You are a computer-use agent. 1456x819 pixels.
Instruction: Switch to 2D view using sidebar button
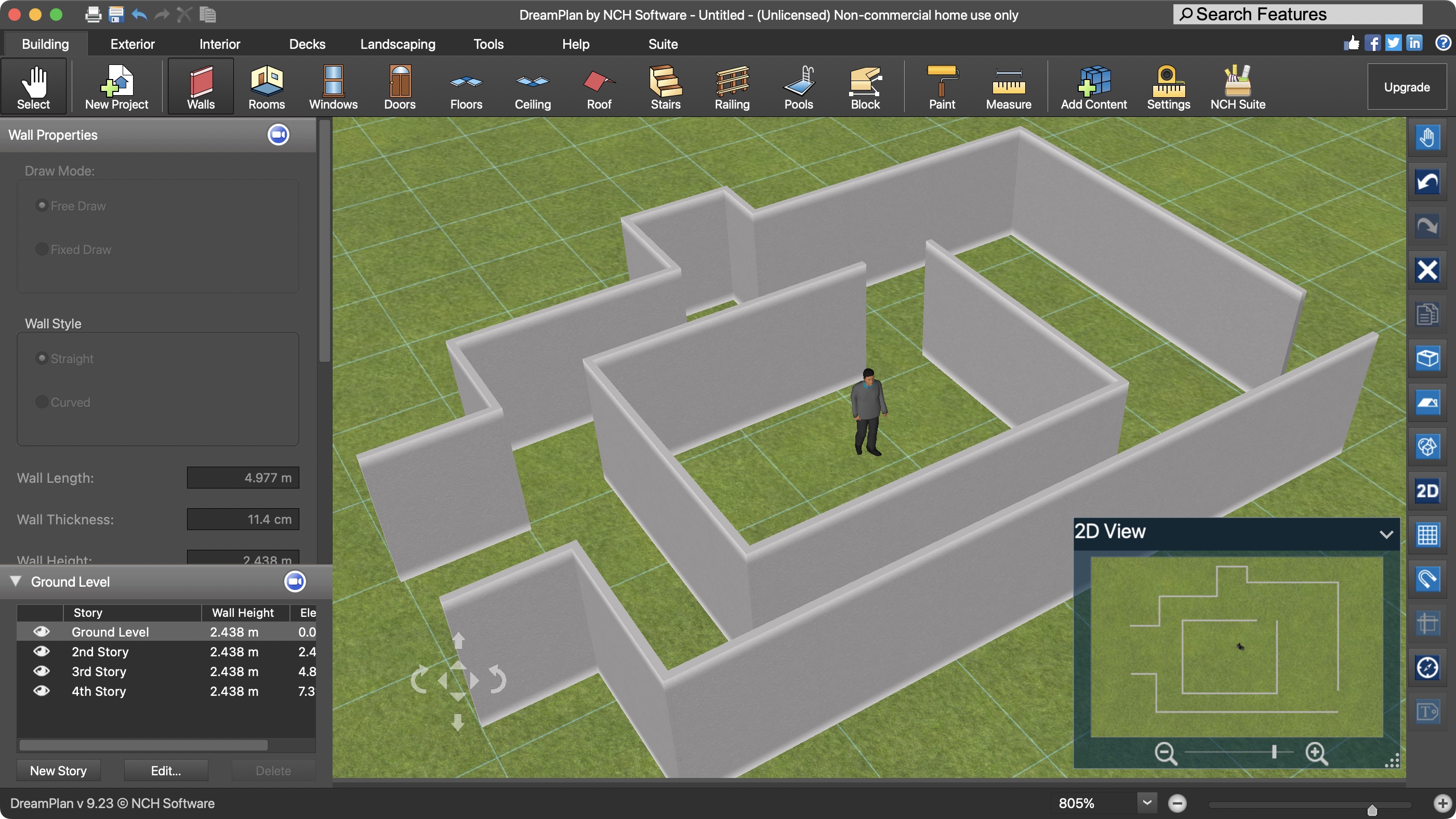(x=1426, y=491)
